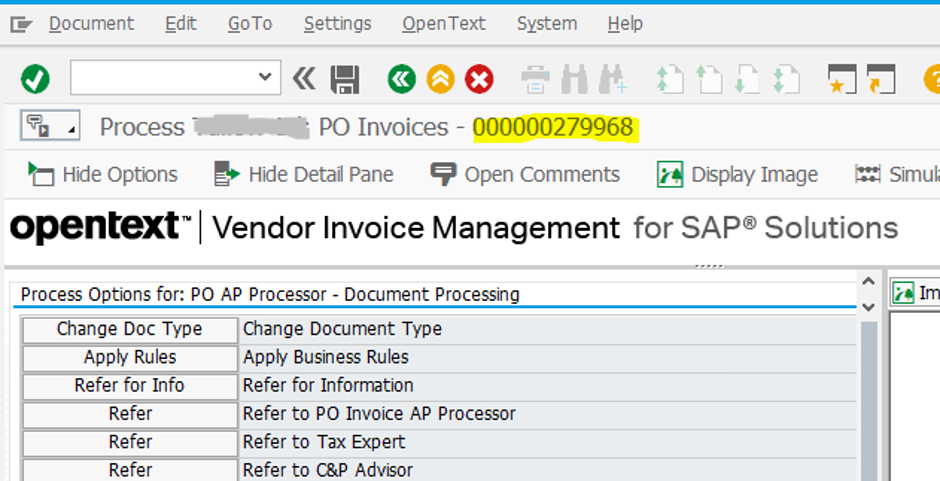Click the green Back arrow icon
This screenshot has height=481, width=940.
point(402,78)
